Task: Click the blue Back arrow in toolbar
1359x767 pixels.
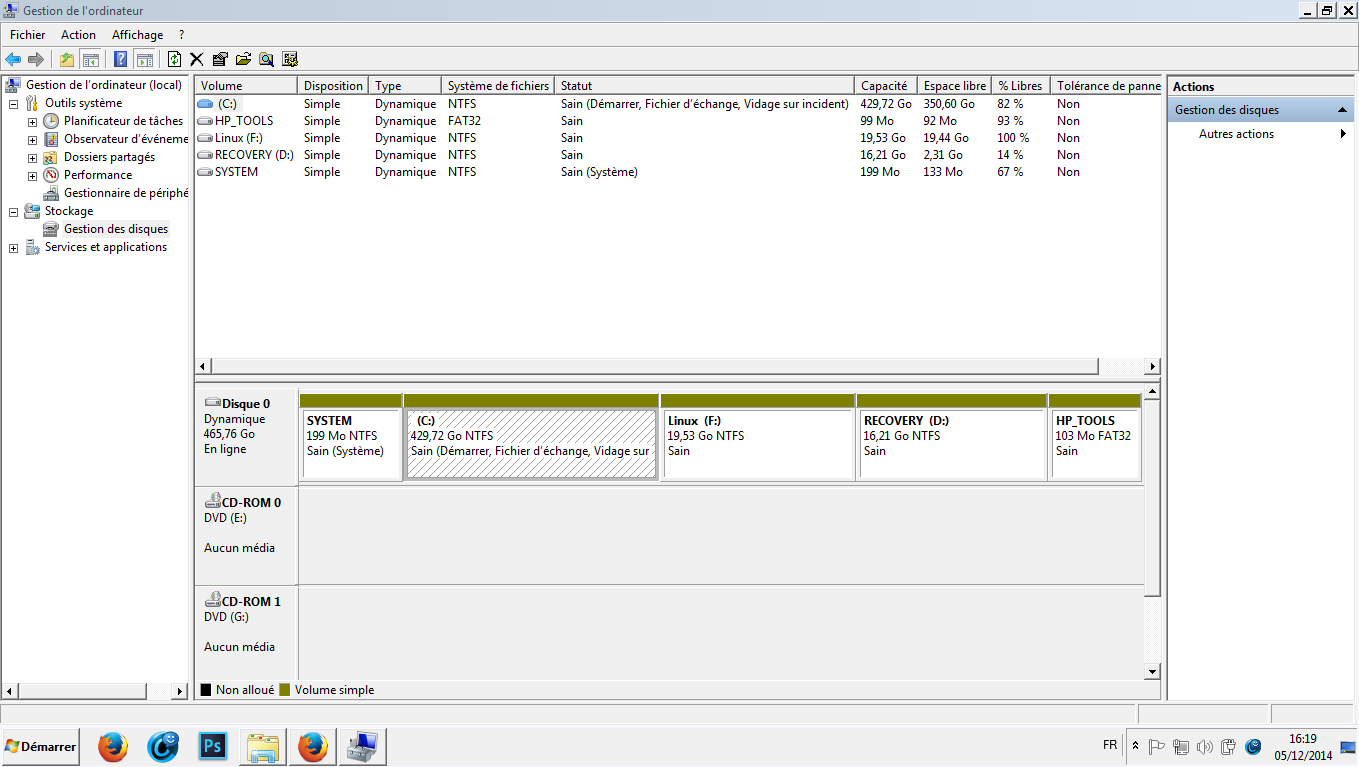Action: tap(13, 59)
